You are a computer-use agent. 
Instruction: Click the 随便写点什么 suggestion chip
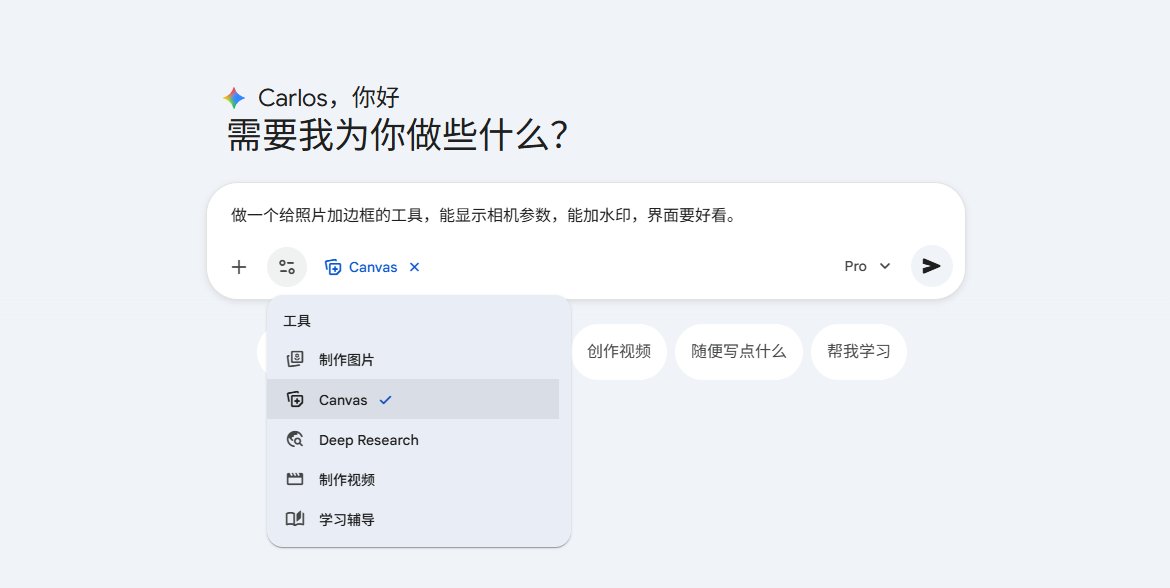[739, 351]
